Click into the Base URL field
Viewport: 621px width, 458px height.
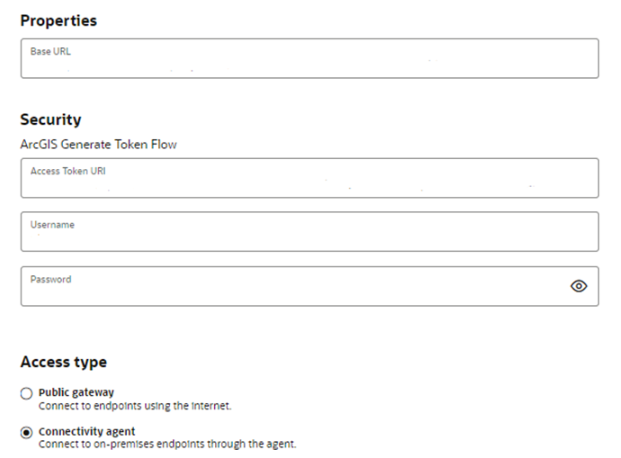coord(309,63)
